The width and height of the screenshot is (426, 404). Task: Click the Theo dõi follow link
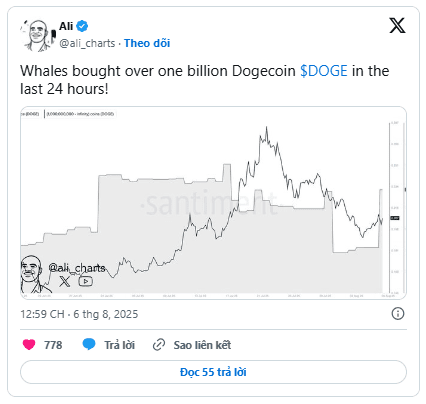(147, 43)
